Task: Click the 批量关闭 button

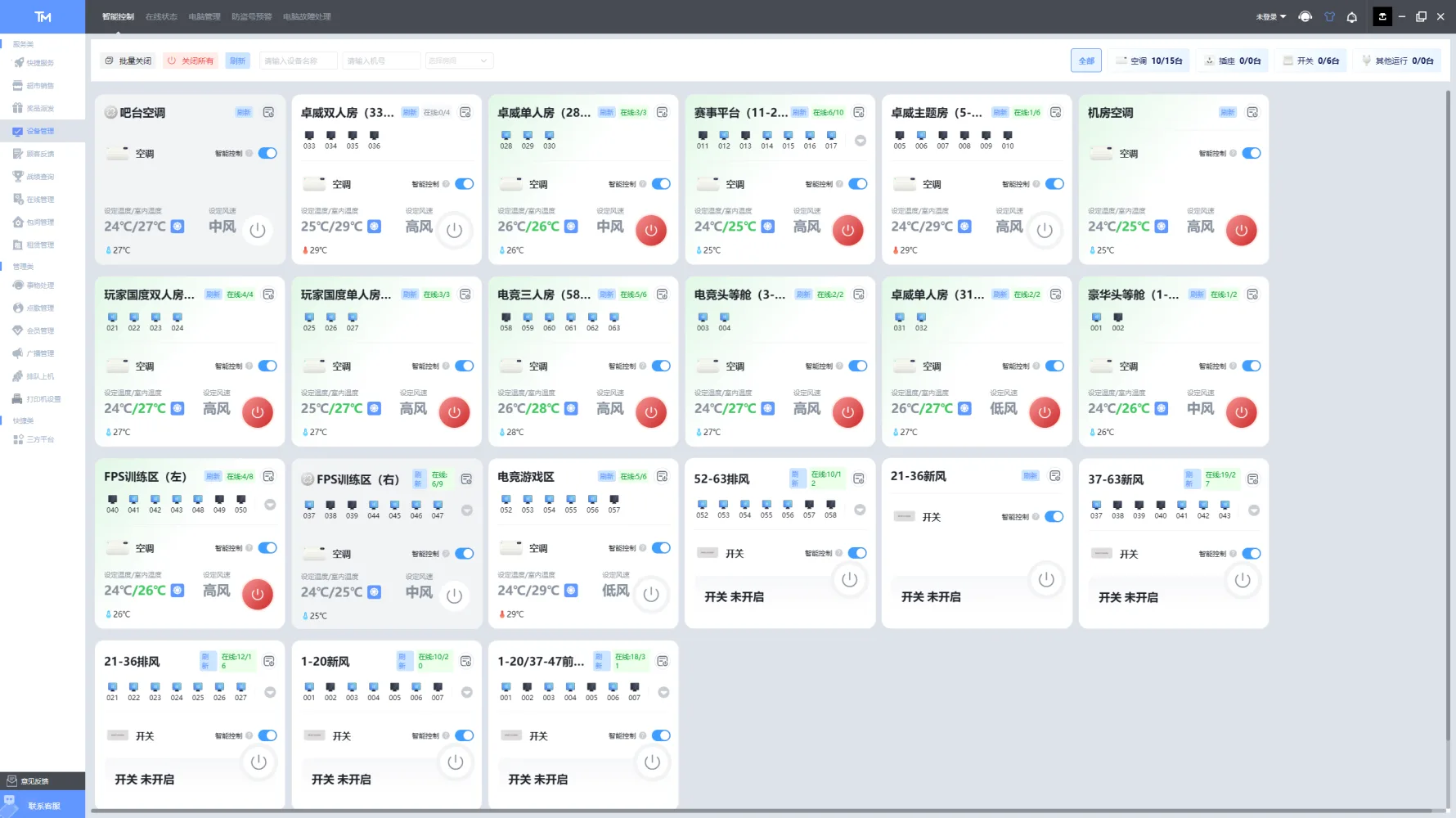Action: coord(128,61)
